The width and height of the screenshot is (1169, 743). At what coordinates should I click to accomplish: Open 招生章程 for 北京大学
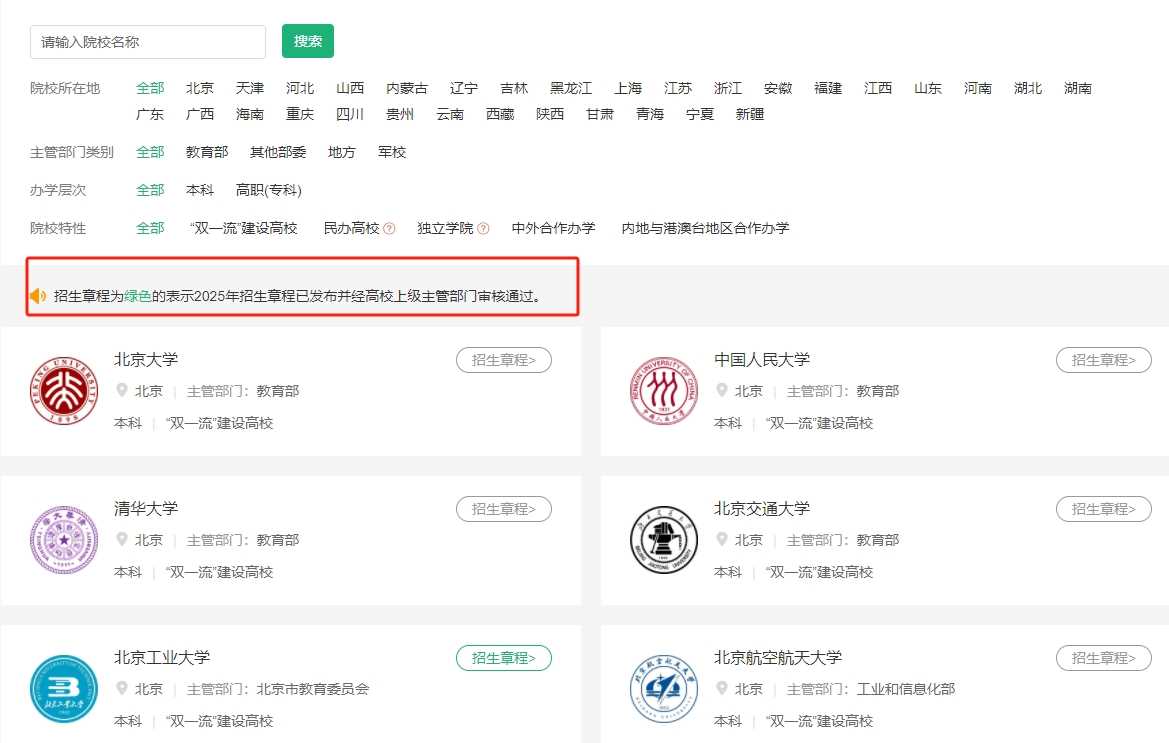[504, 360]
